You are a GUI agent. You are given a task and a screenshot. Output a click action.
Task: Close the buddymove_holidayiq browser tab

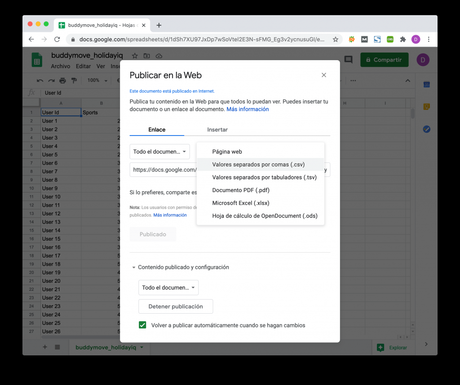[144, 25]
